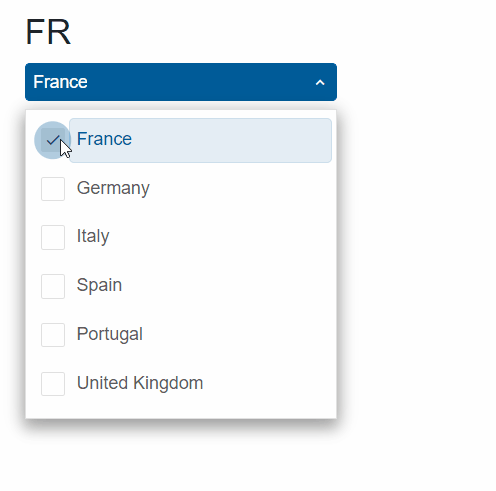Pick the Portugal option text
The height and width of the screenshot is (491, 496).
(110, 334)
